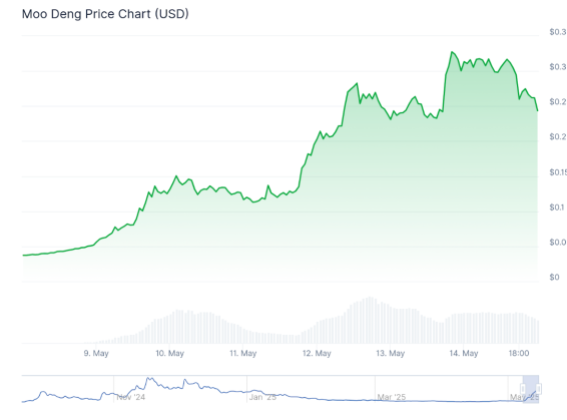The width and height of the screenshot is (567, 420).
Task: Click the shaded selected range in navigator
Action: coord(531,389)
